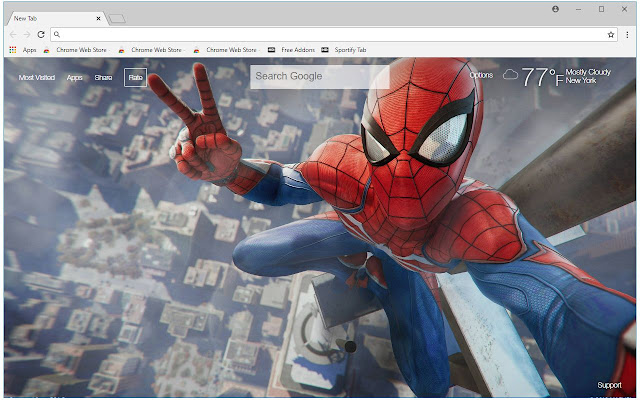Image resolution: width=640 pixels, height=400 pixels.
Task: Open the Share menu
Action: pyautogui.click(x=103, y=78)
